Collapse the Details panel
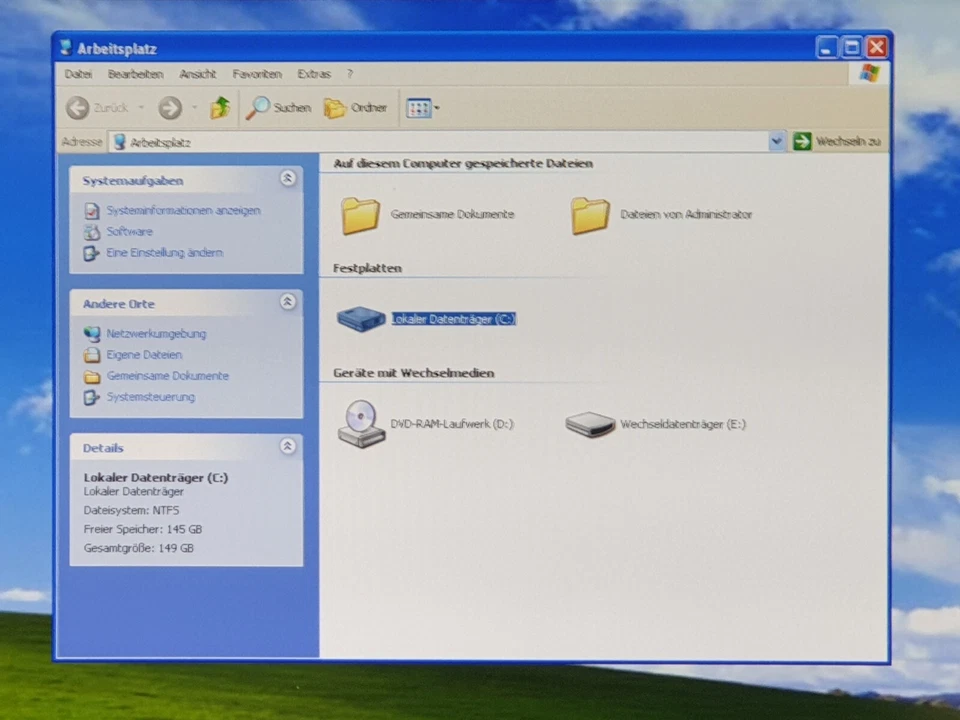Image resolution: width=960 pixels, height=720 pixels. 288,446
